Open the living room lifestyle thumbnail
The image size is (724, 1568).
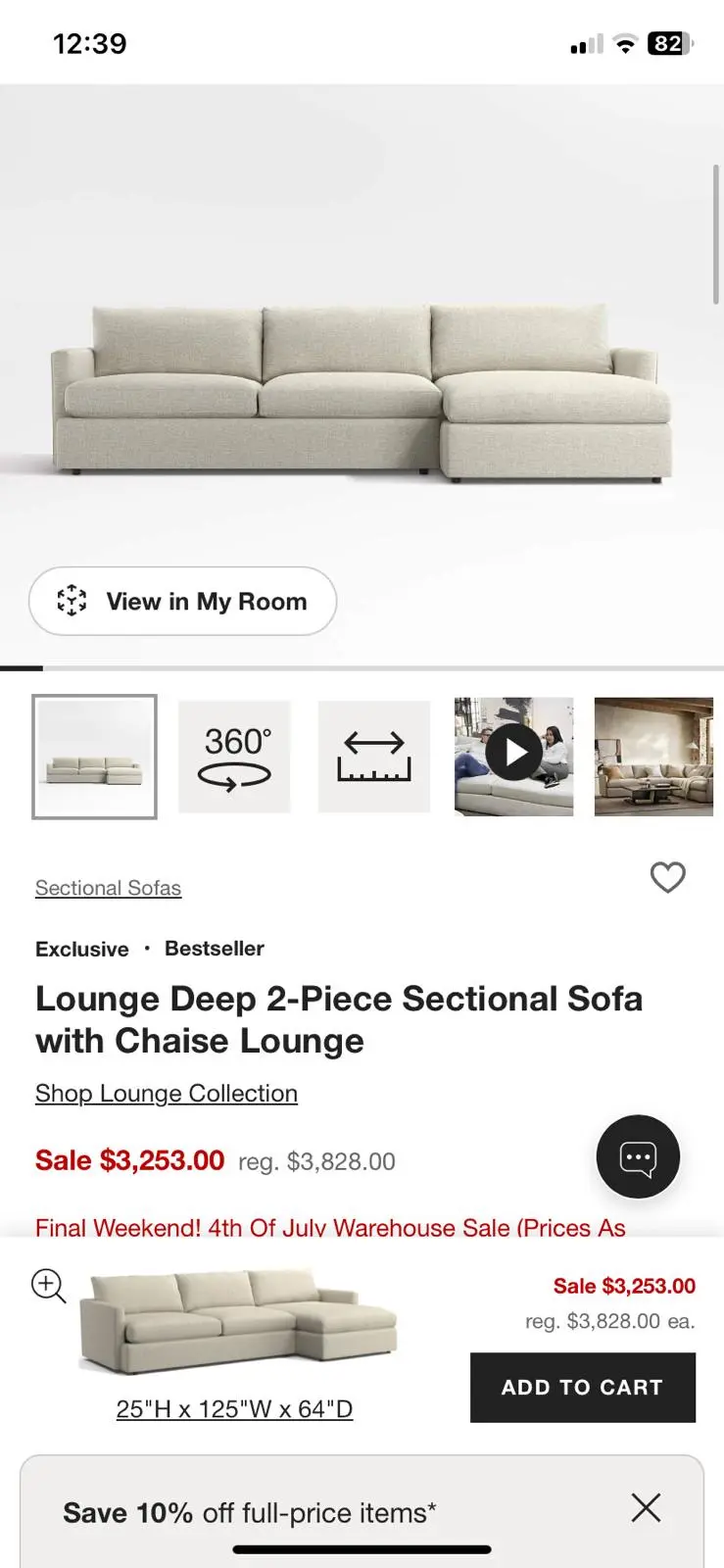[x=653, y=757]
